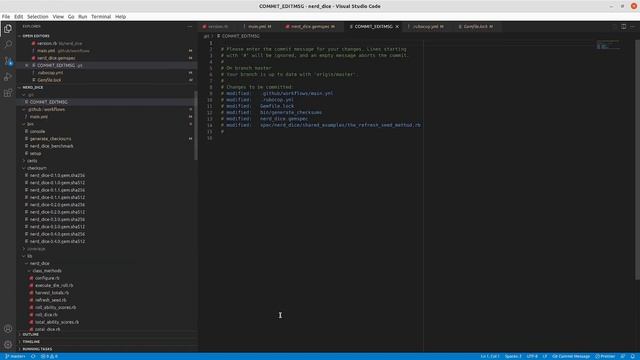Open the Accounts menu icon
The width and height of the screenshot is (640, 360).
click(8, 329)
